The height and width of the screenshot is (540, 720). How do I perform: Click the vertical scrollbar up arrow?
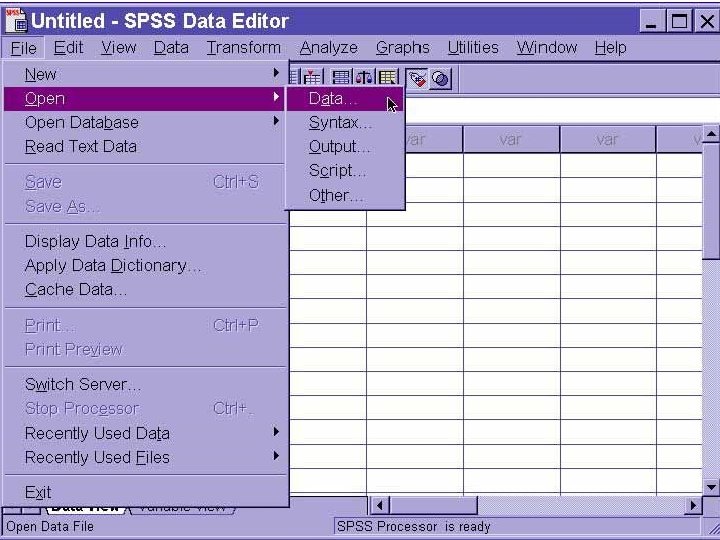tap(711, 134)
